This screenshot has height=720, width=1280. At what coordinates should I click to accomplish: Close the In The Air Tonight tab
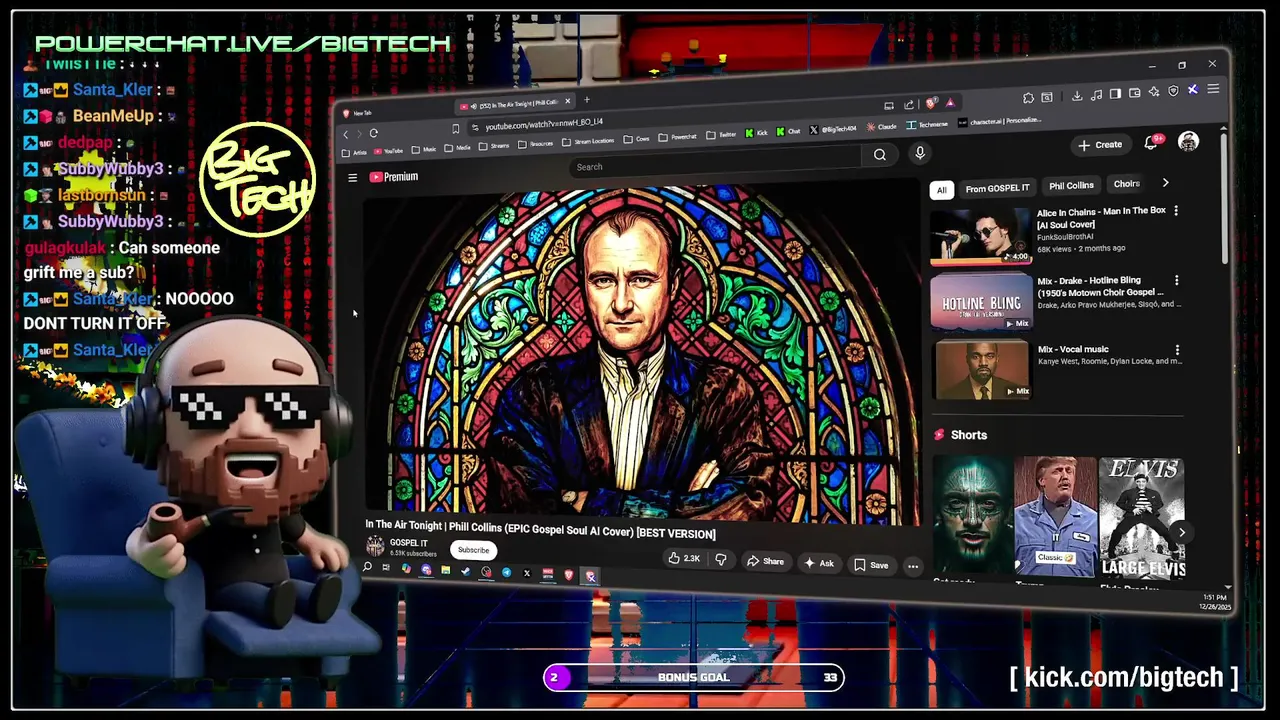567,101
